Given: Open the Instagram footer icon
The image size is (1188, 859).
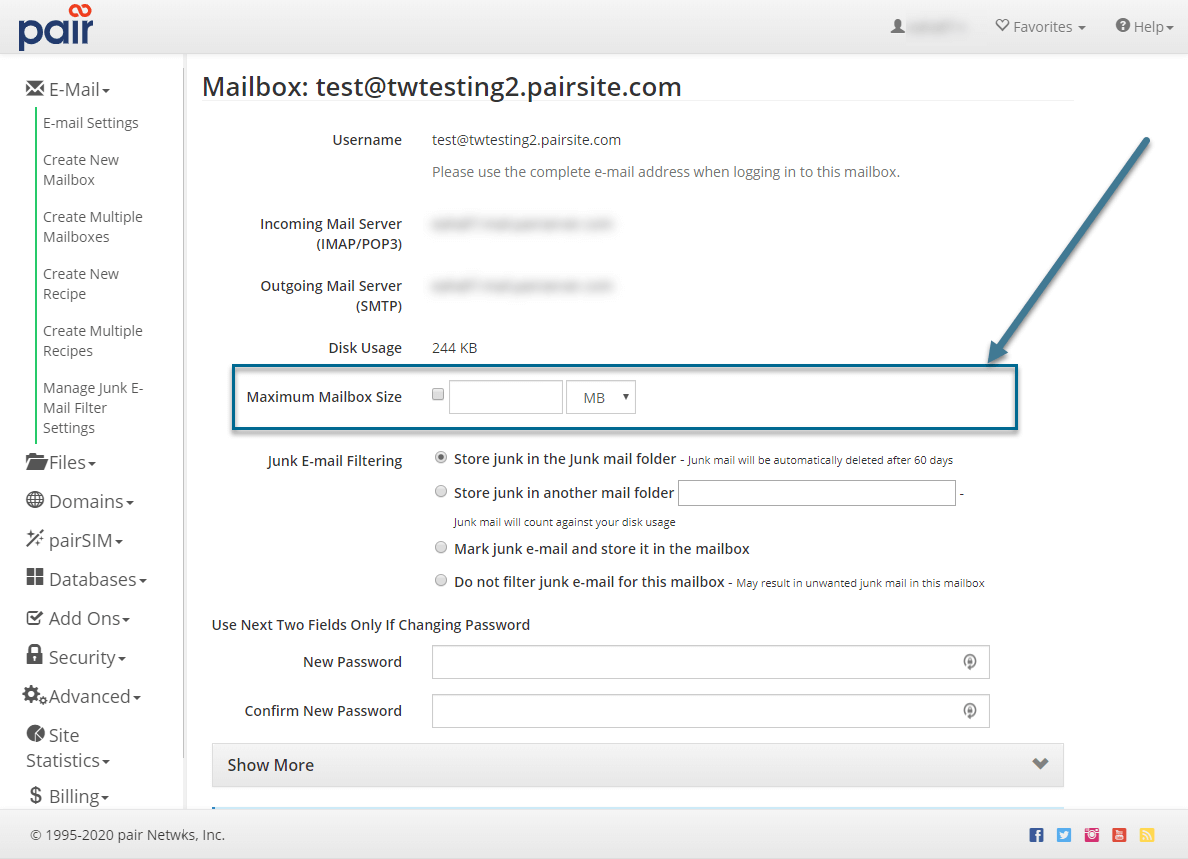Looking at the screenshot, I should pos(1092,834).
